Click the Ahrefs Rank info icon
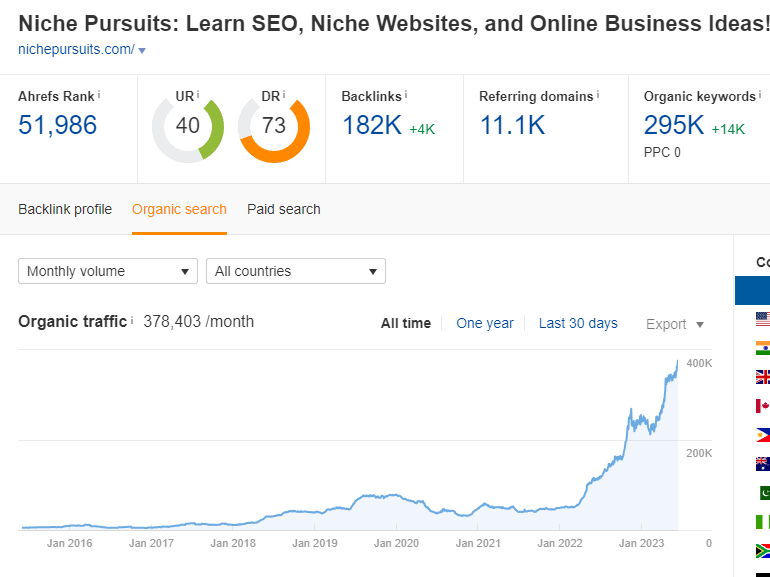The height and width of the screenshot is (577, 770). pyautogui.click(x=99, y=94)
